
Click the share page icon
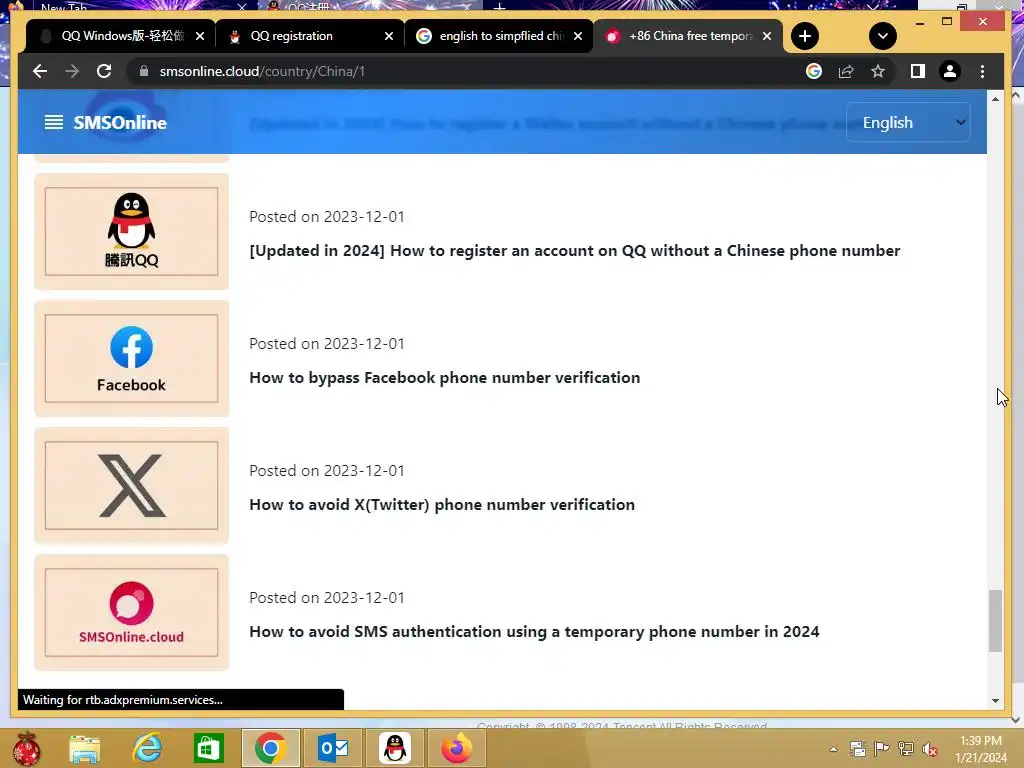[x=846, y=71]
